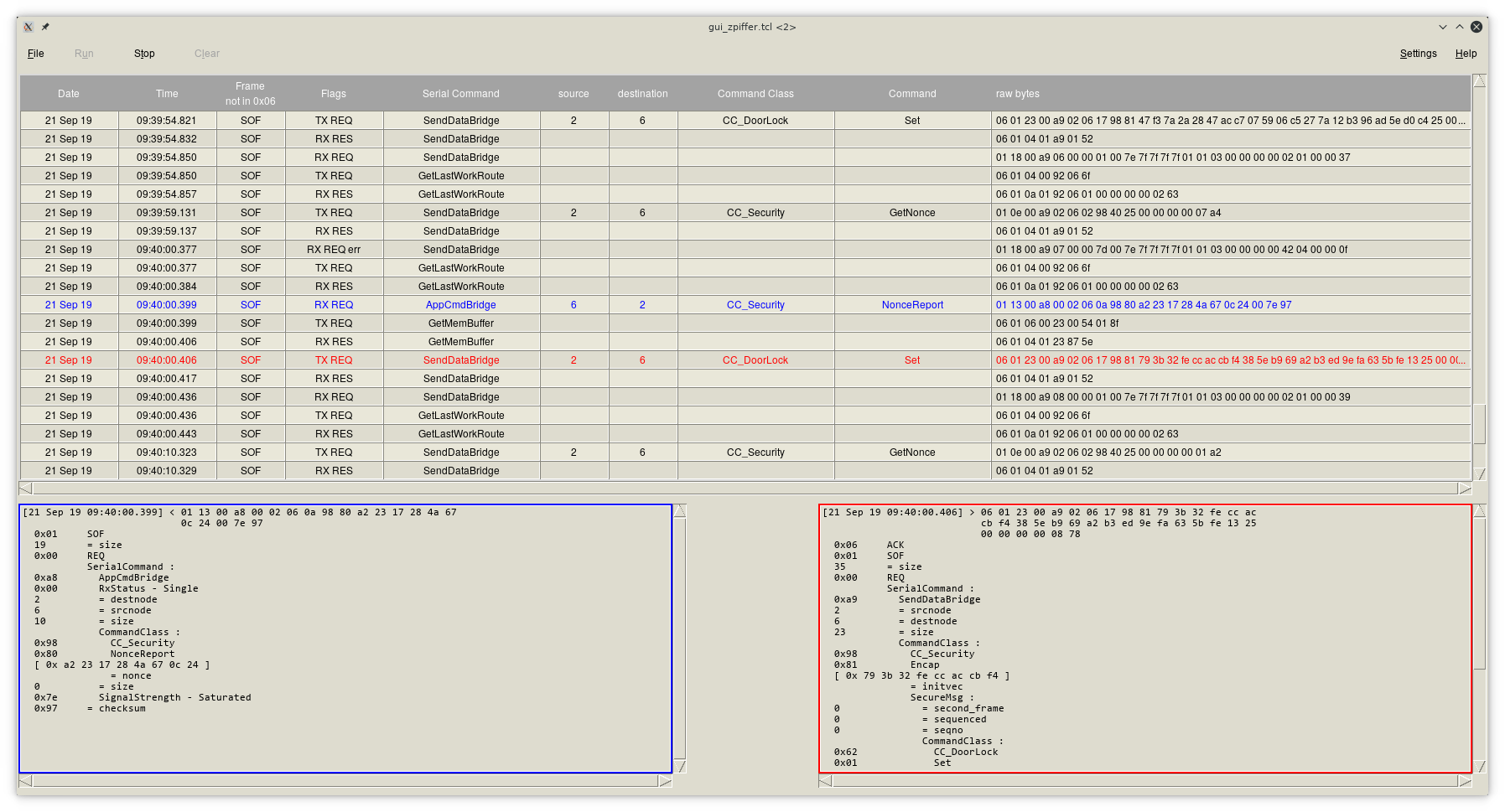
Task: Click the packet table's horizontal scroll-right arrow
Action: click(x=1464, y=489)
